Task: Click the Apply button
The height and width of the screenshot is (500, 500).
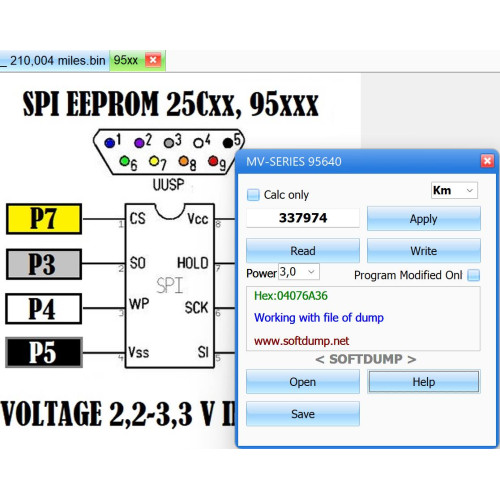Action: [424, 219]
